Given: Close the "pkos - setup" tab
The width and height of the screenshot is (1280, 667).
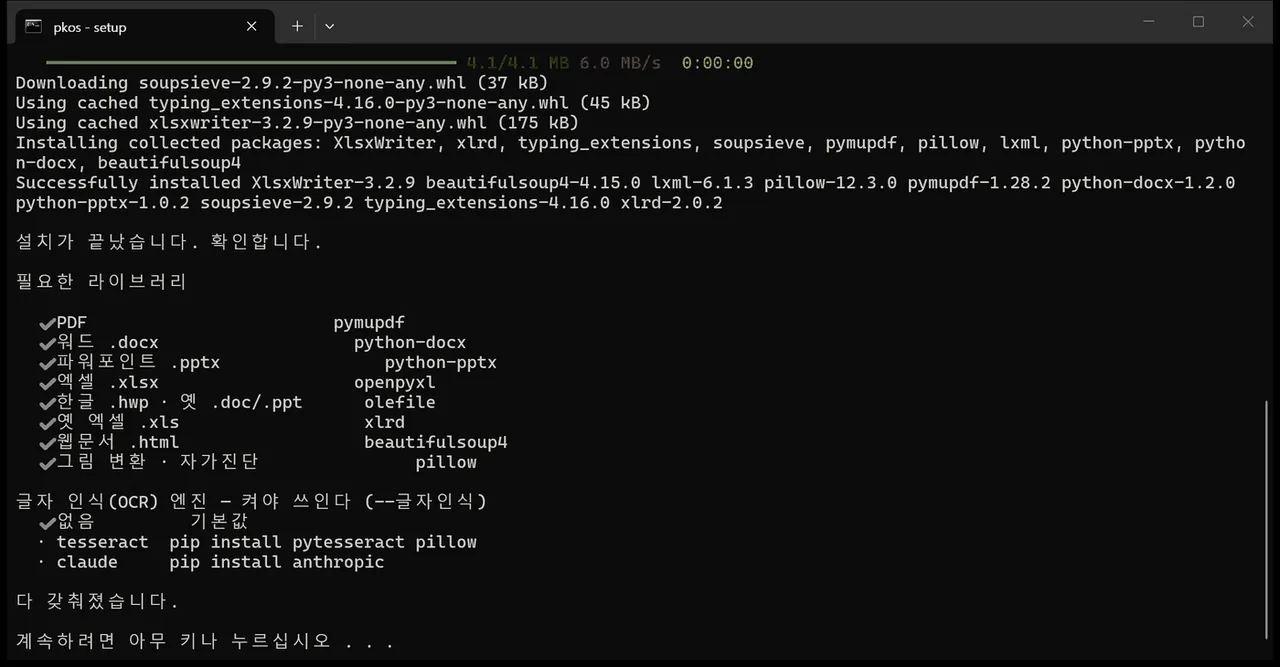Looking at the screenshot, I should click(x=252, y=27).
